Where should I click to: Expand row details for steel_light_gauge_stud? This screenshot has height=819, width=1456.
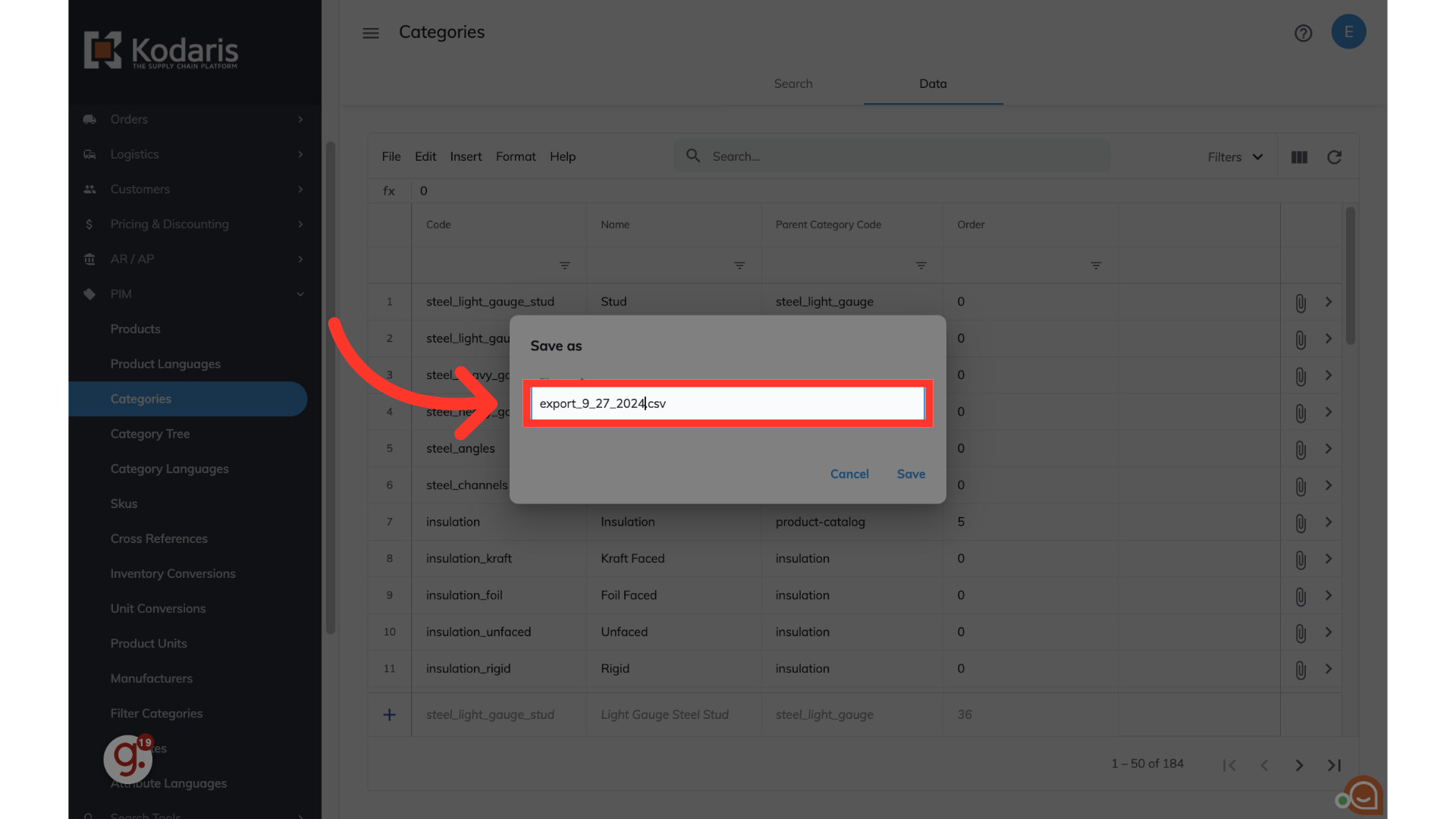(1329, 302)
